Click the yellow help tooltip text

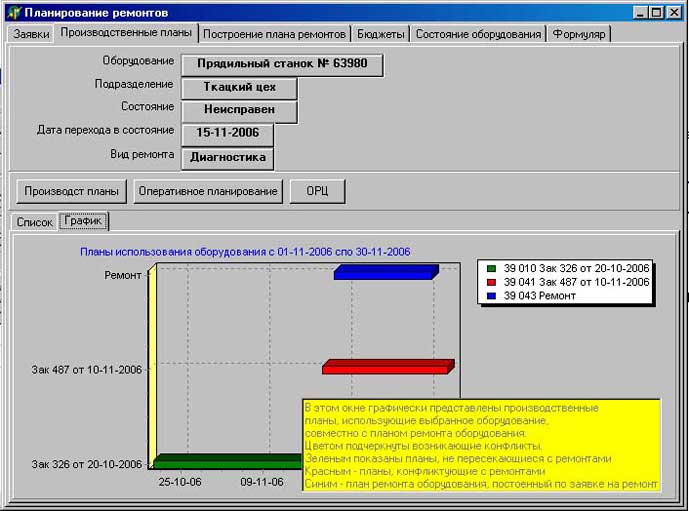(x=482, y=446)
